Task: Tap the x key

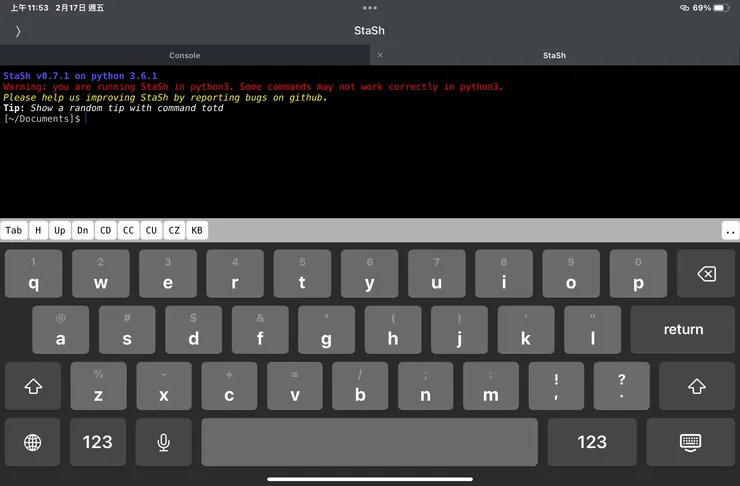Action: point(164,386)
